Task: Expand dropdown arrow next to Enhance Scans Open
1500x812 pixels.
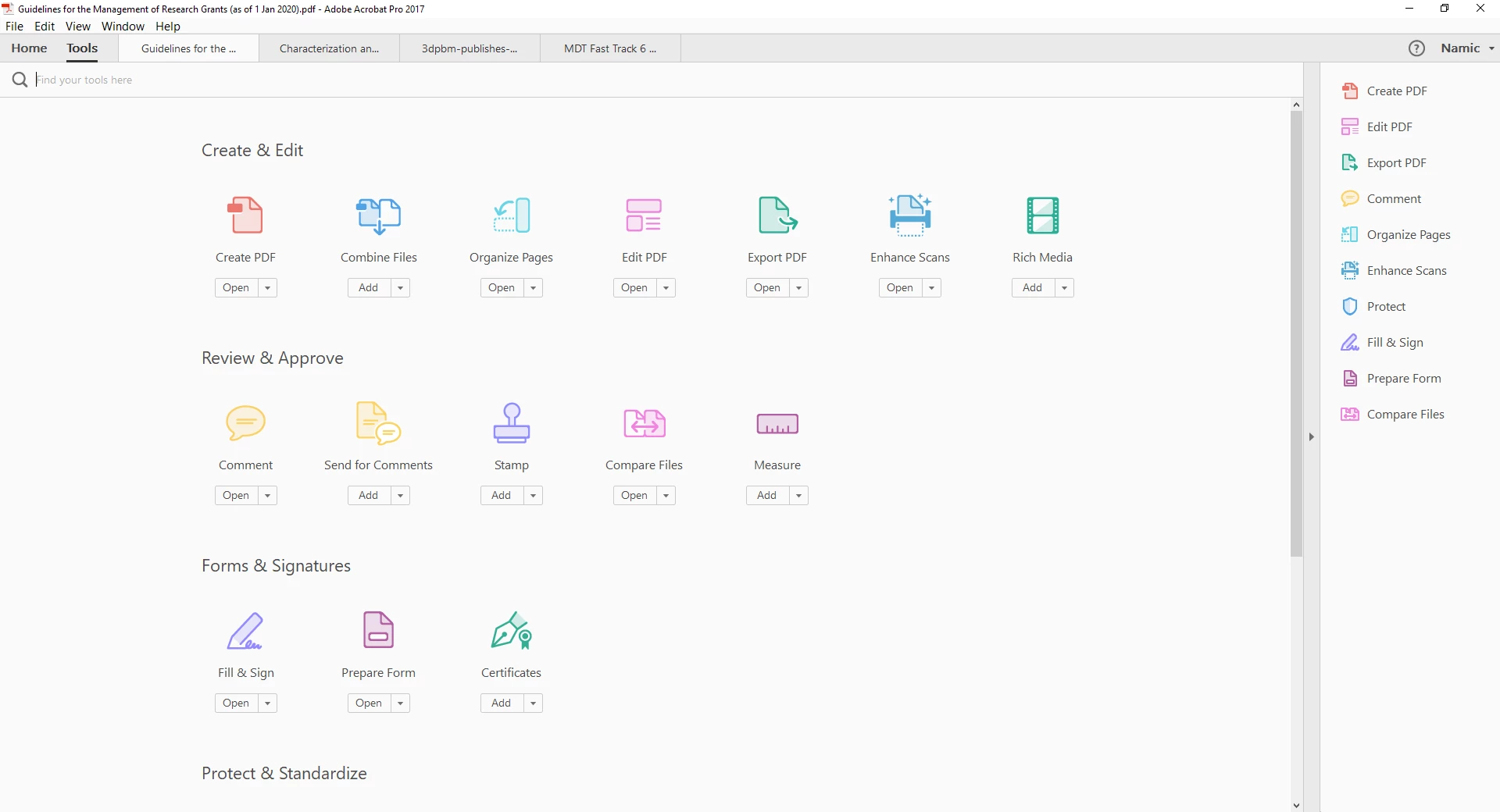Action: (x=931, y=287)
